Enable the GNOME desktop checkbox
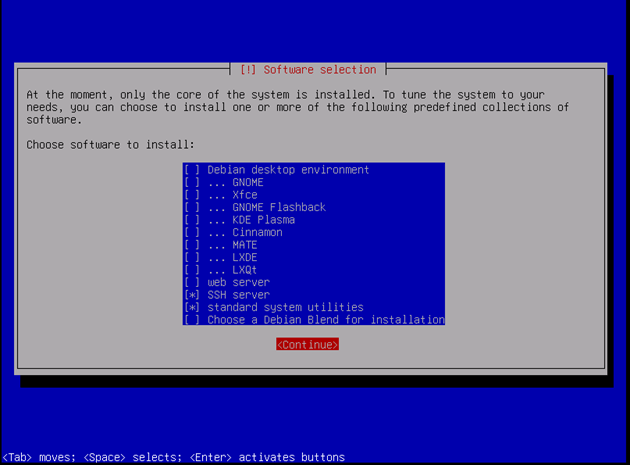 pos(193,183)
